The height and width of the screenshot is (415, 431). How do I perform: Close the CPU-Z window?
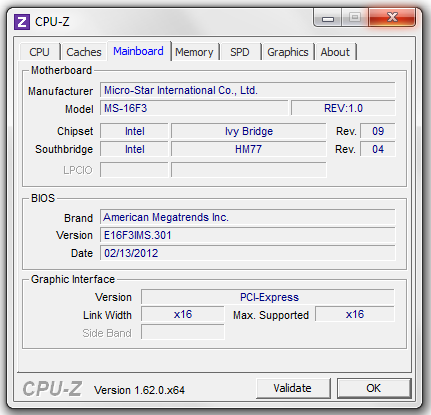(x=392, y=17)
